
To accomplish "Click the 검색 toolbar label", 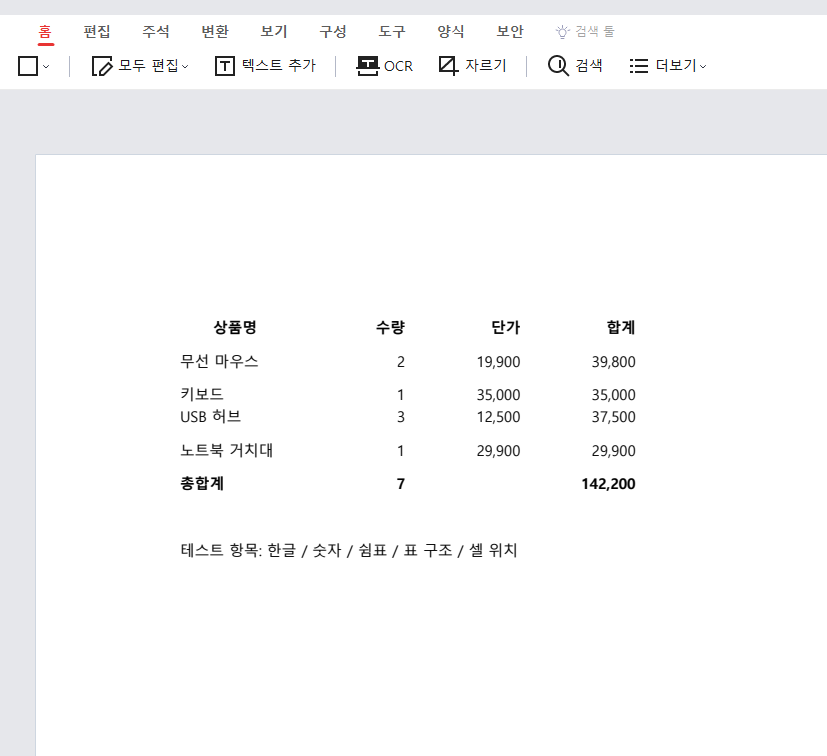I will coord(589,65).
